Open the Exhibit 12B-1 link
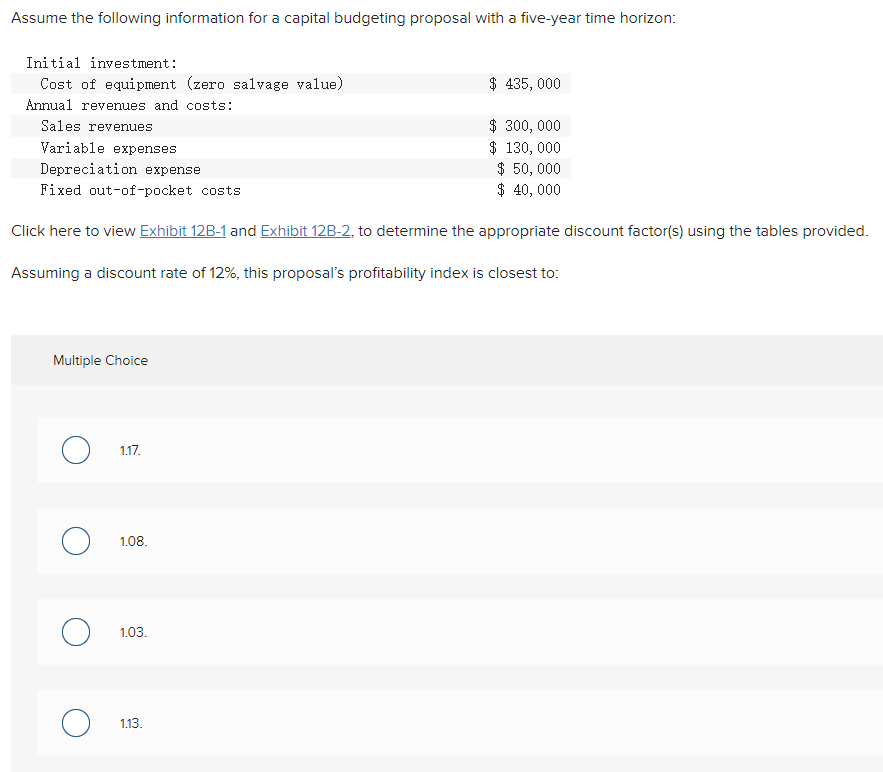Viewport: 883px width, 772px height. 183,231
